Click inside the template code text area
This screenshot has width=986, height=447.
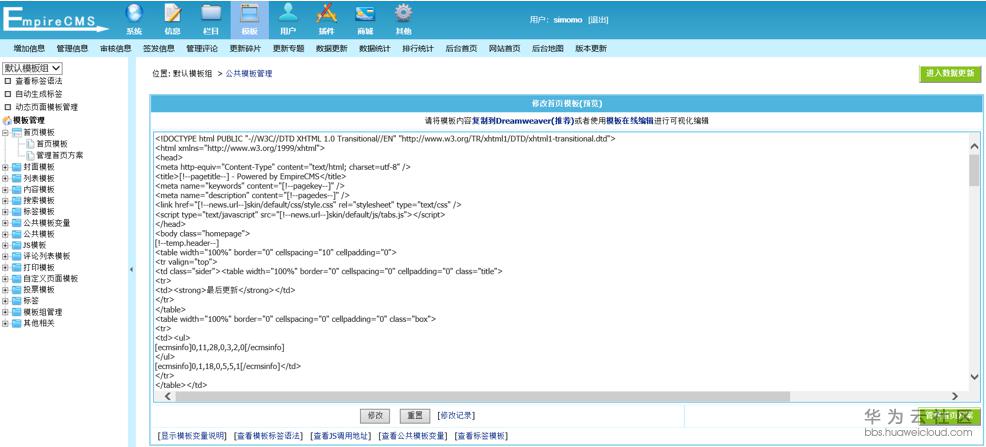[x=561, y=262]
